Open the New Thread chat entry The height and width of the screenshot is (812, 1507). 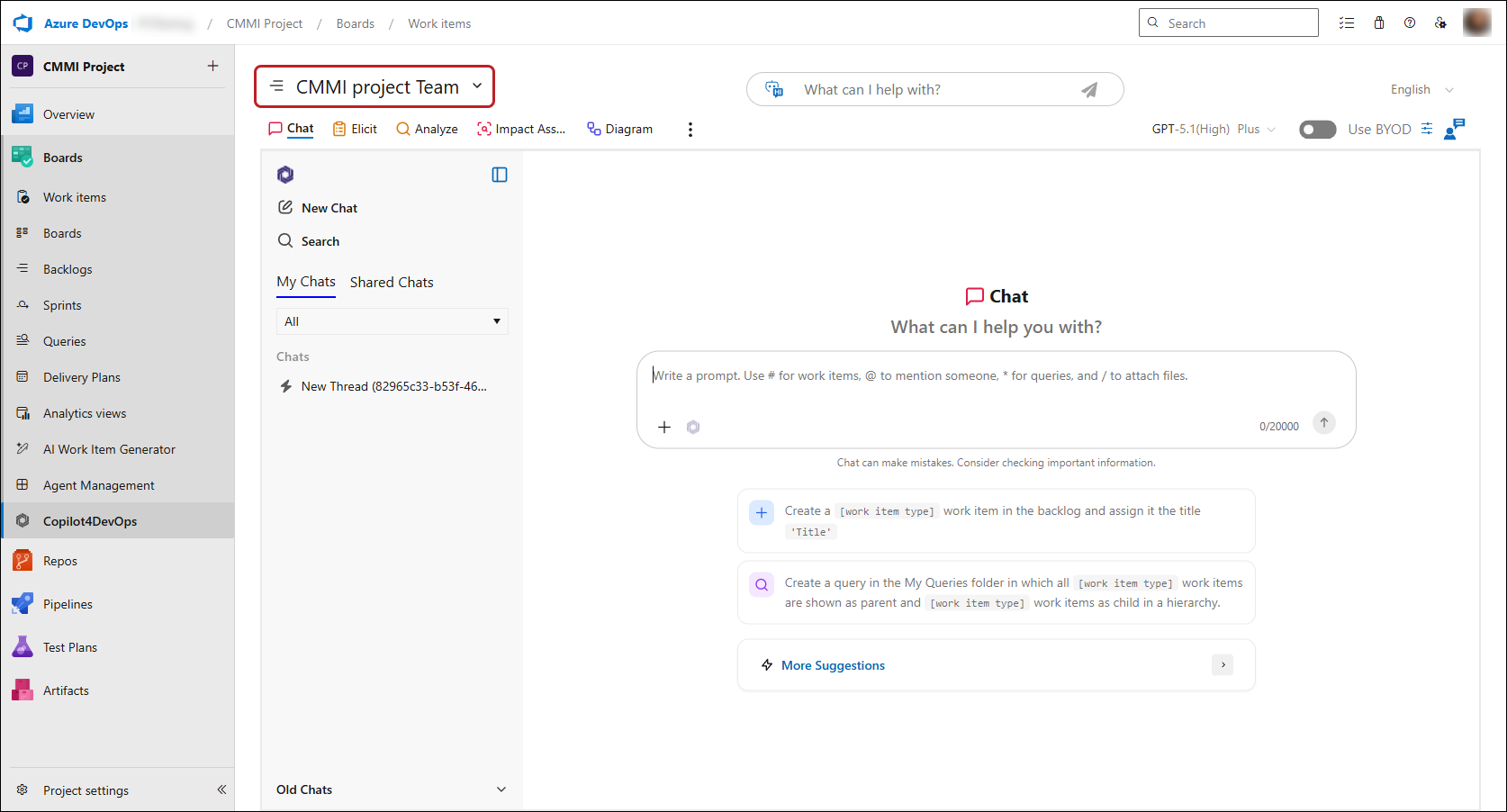[x=384, y=386]
